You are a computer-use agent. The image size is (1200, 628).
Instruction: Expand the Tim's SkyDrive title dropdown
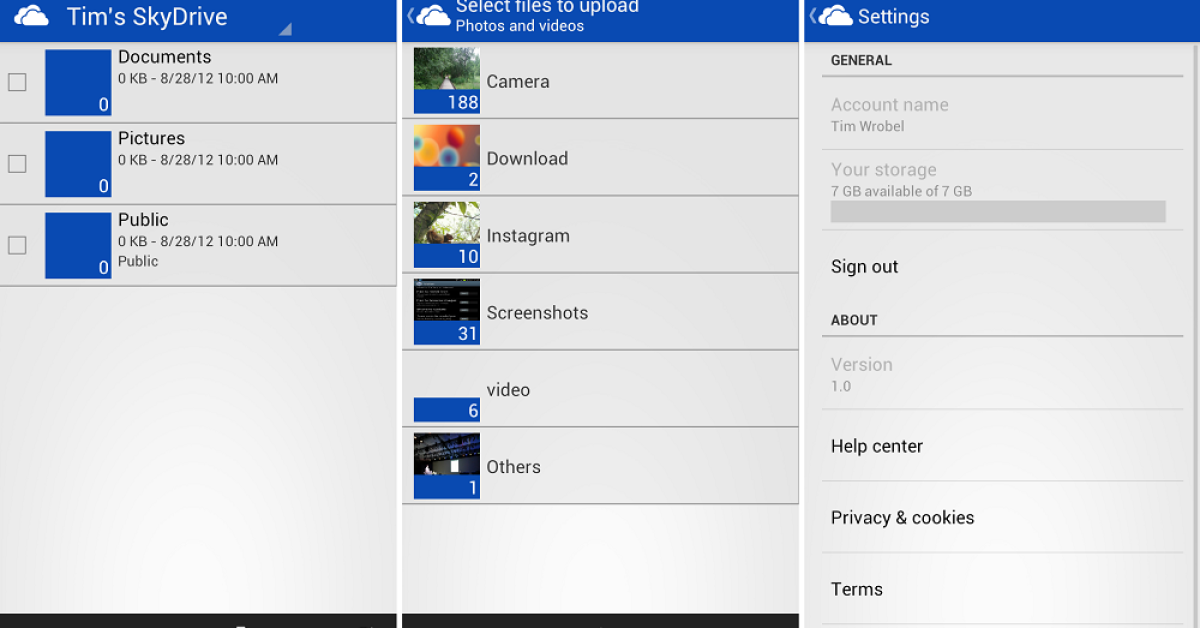coord(284,28)
